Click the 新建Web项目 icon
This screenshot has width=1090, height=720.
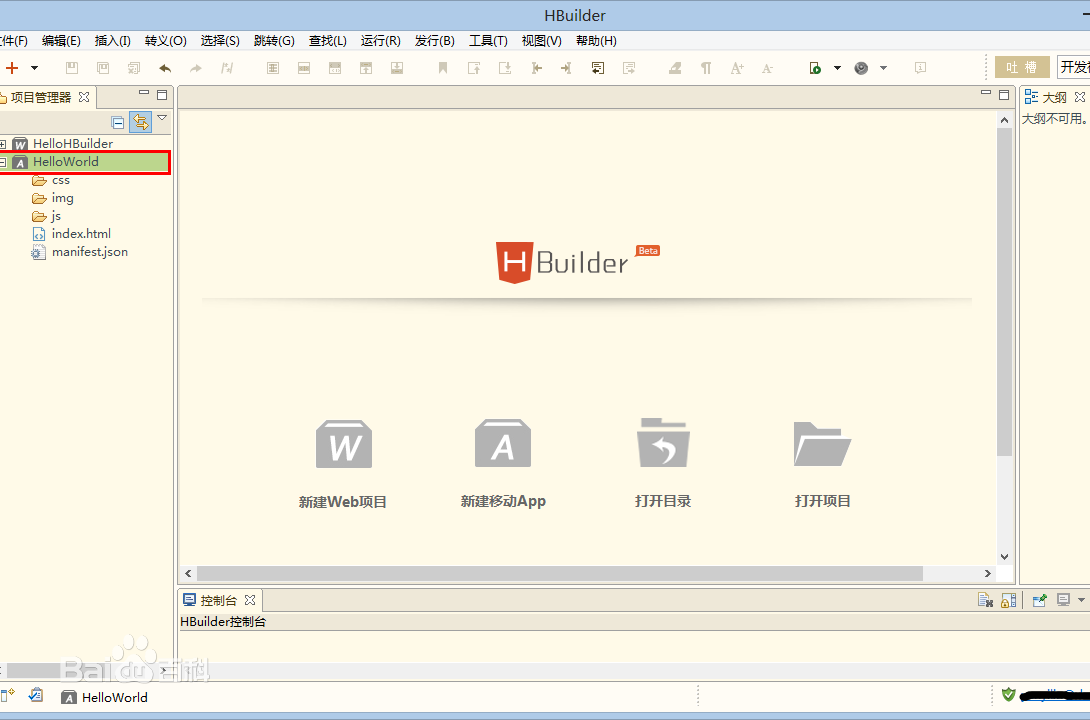(343, 443)
